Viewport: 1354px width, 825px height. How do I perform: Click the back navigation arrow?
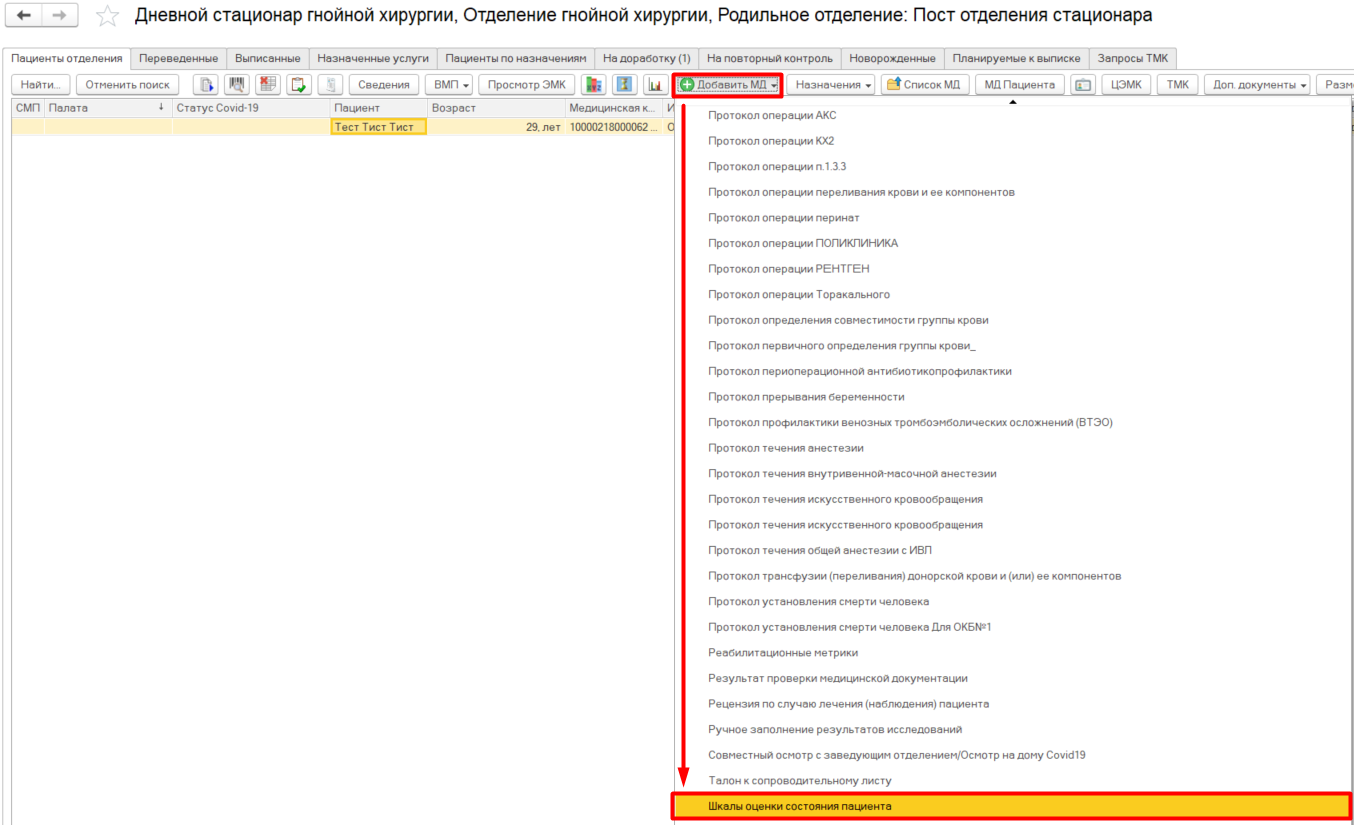coord(25,16)
